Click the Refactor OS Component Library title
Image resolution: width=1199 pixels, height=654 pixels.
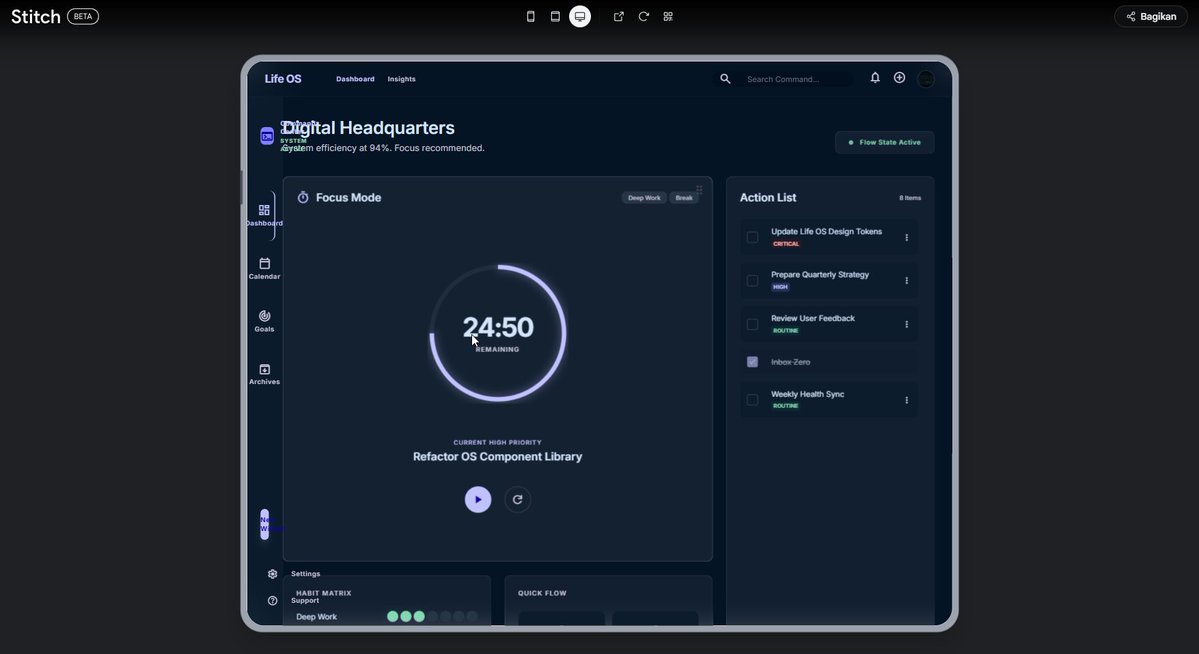point(497,457)
